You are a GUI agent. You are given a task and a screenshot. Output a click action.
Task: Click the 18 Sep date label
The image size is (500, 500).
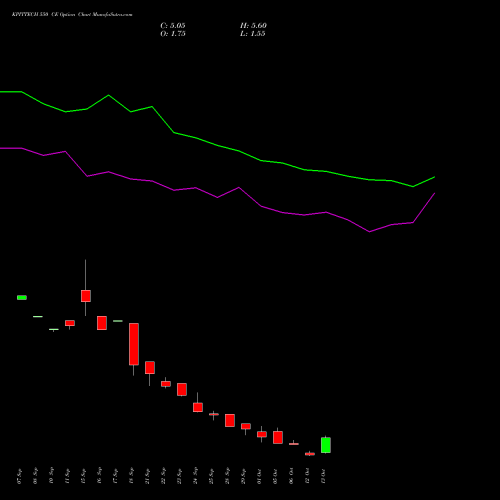pos(131,476)
